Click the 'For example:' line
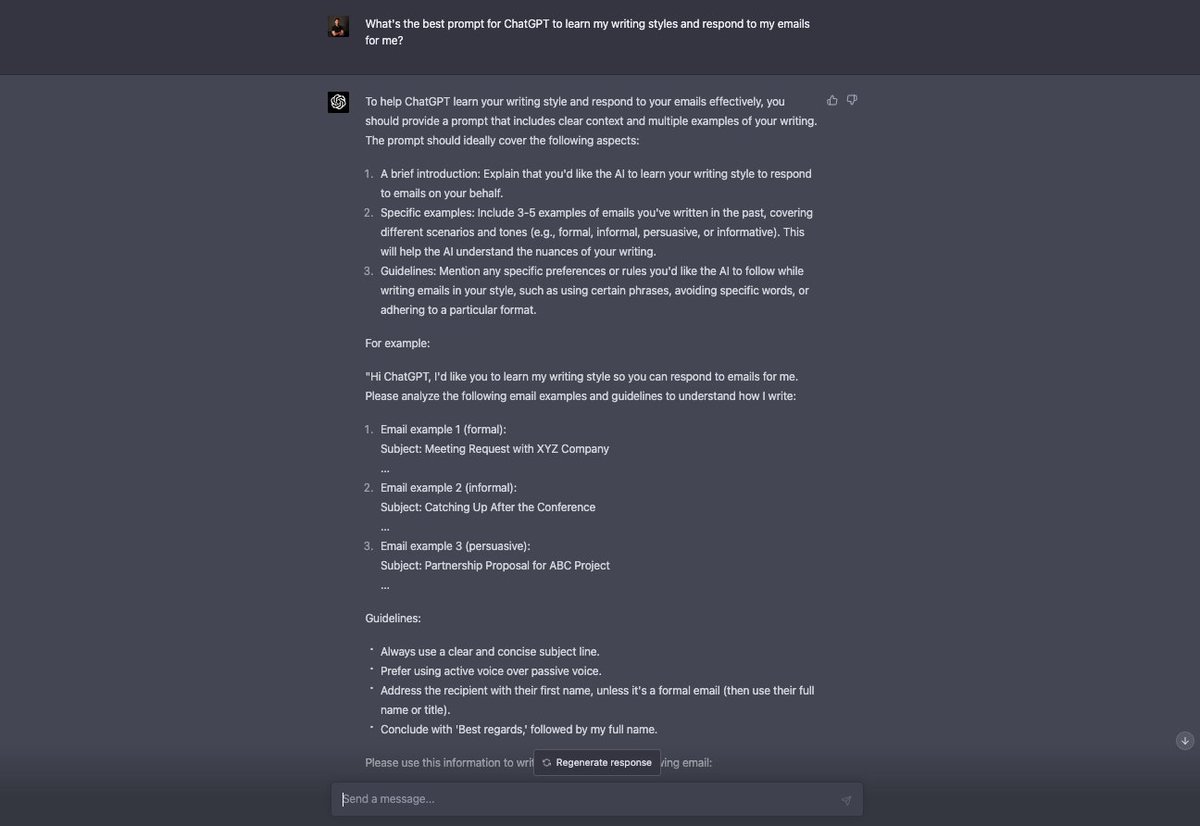The width and height of the screenshot is (1200, 826). 397,343
